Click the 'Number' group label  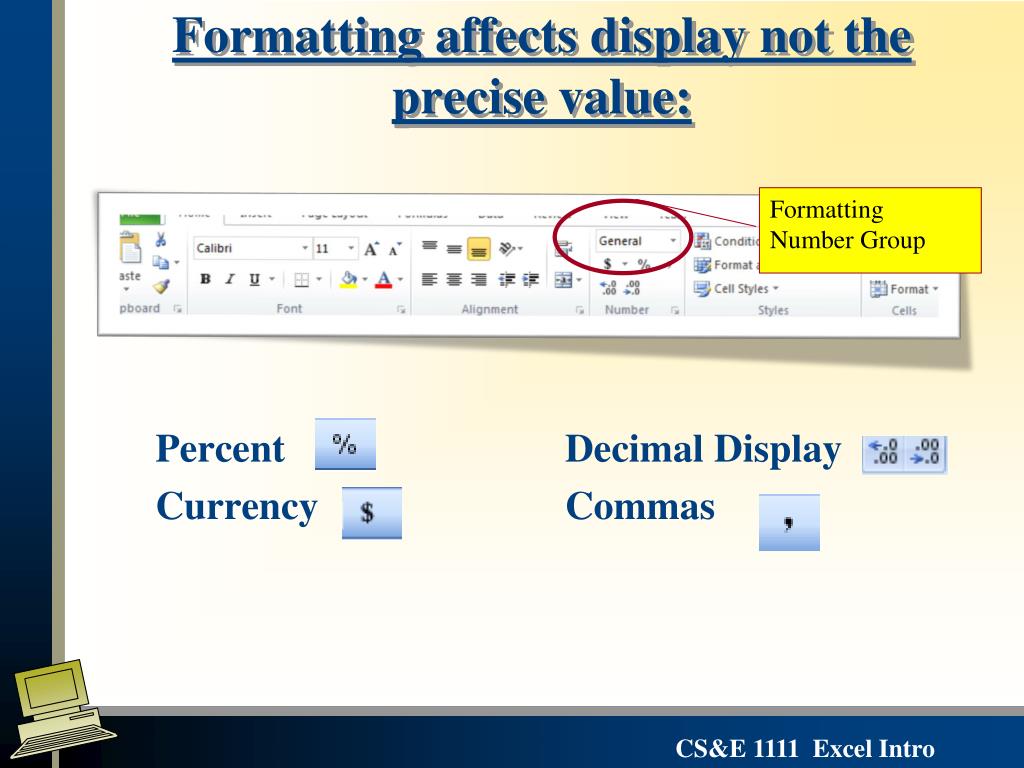[627, 310]
